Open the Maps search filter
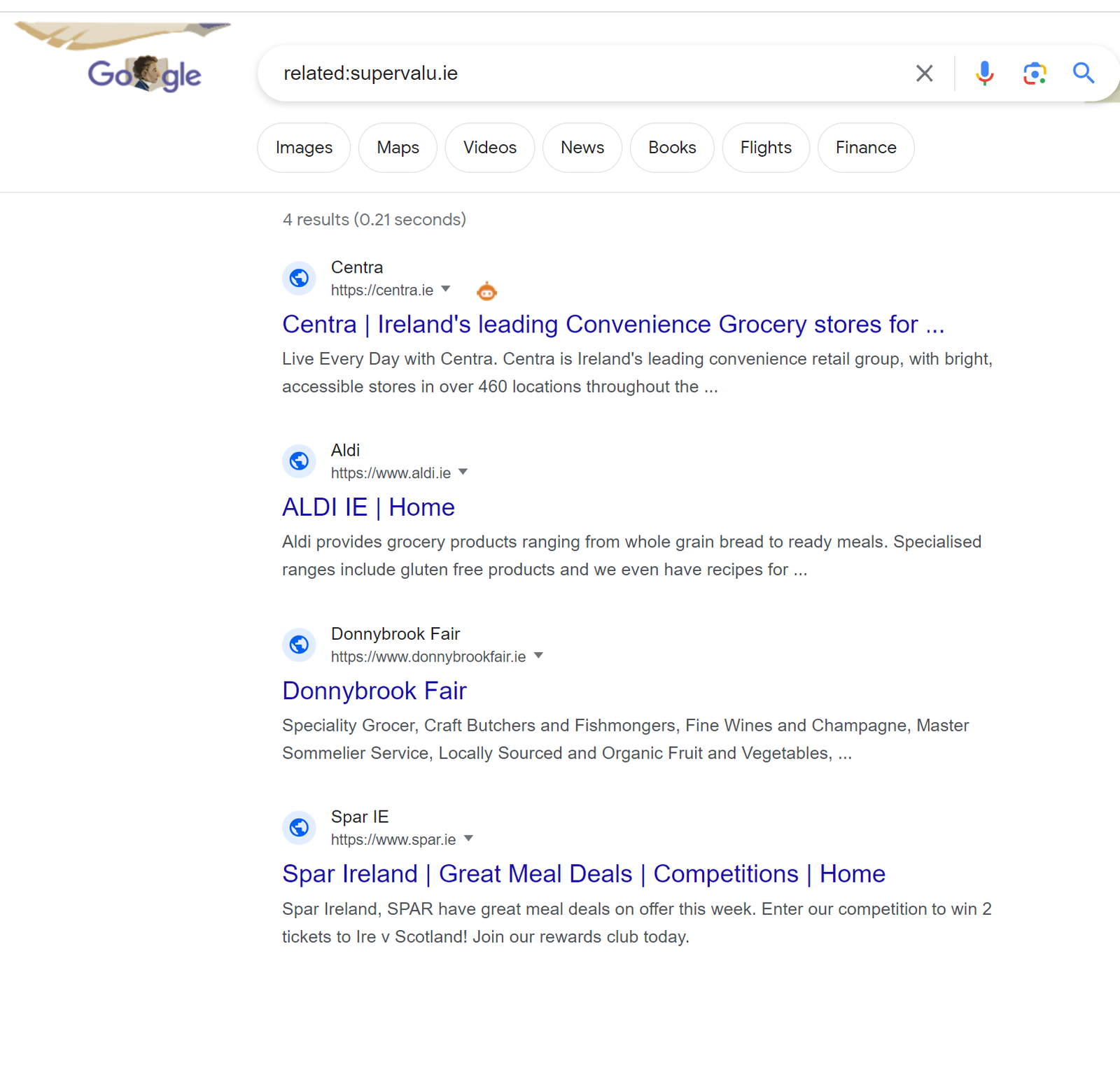The height and width of the screenshot is (1075, 1120). [x=397, y=147]
